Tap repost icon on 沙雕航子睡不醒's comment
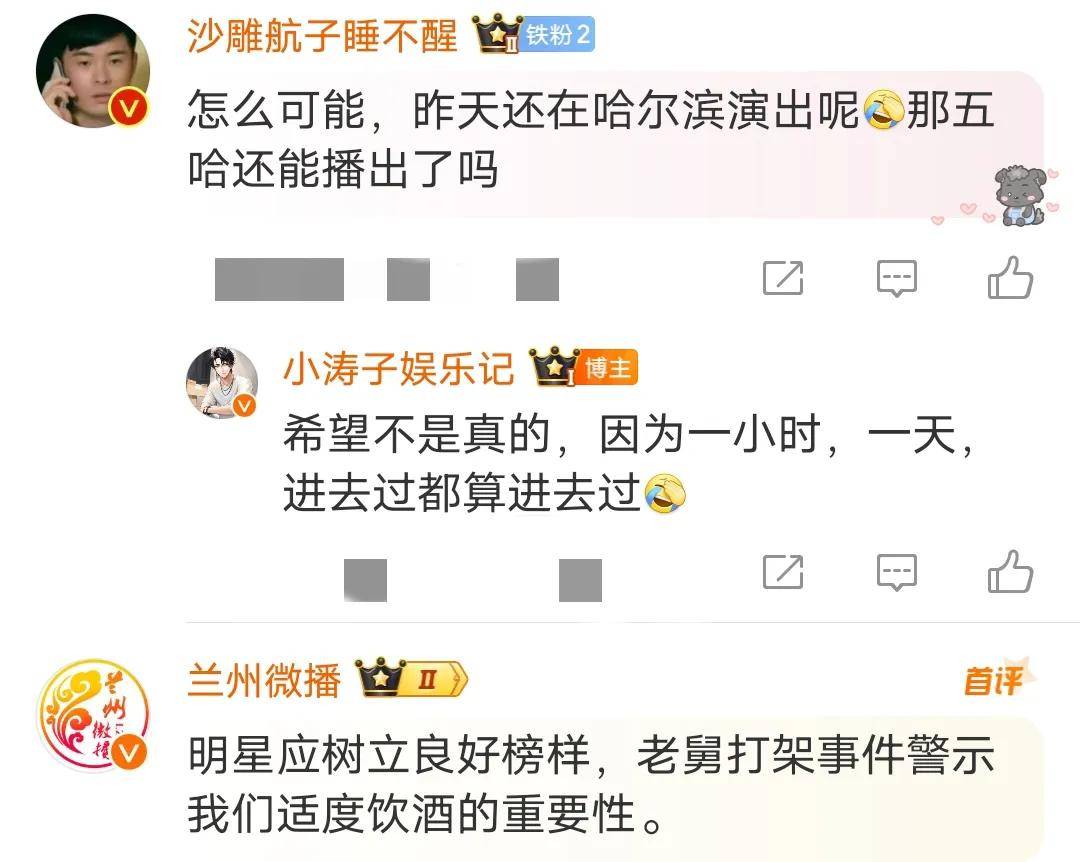This screenshot has height=862, width=1080. [783, 278]
